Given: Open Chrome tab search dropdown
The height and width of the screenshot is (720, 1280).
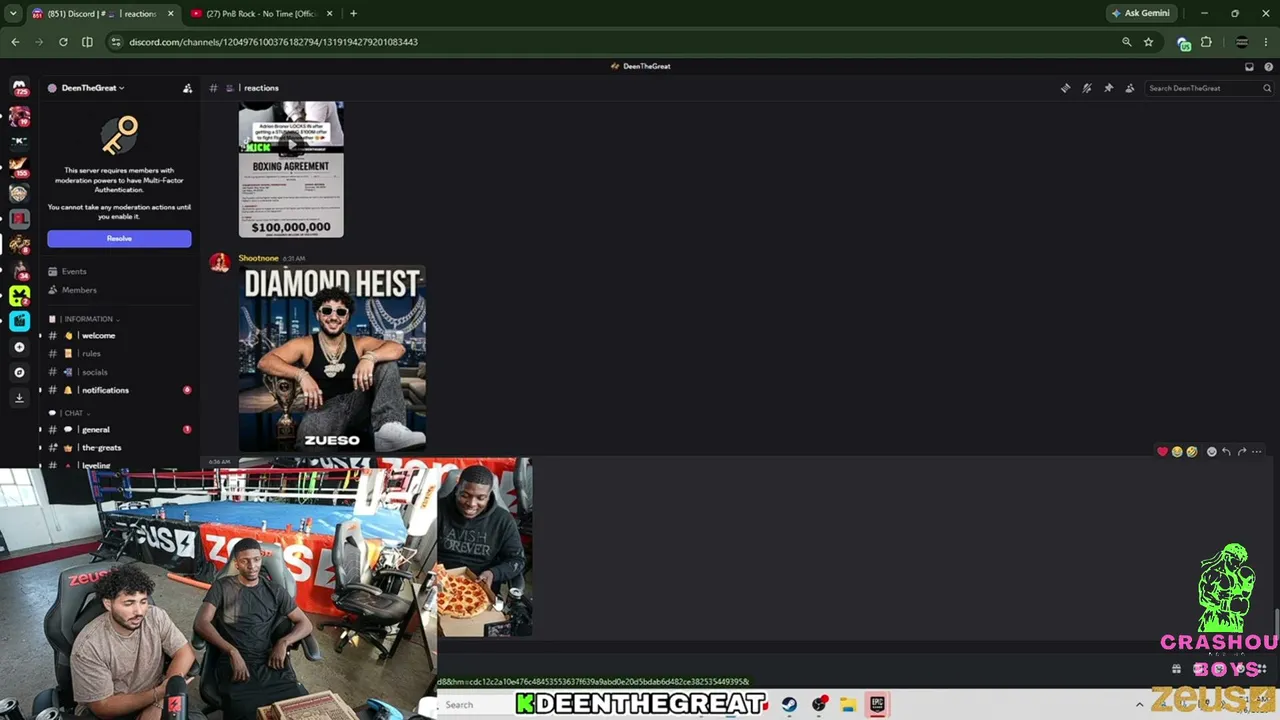Looking at the screenshot, I should [x=13, y=13].
